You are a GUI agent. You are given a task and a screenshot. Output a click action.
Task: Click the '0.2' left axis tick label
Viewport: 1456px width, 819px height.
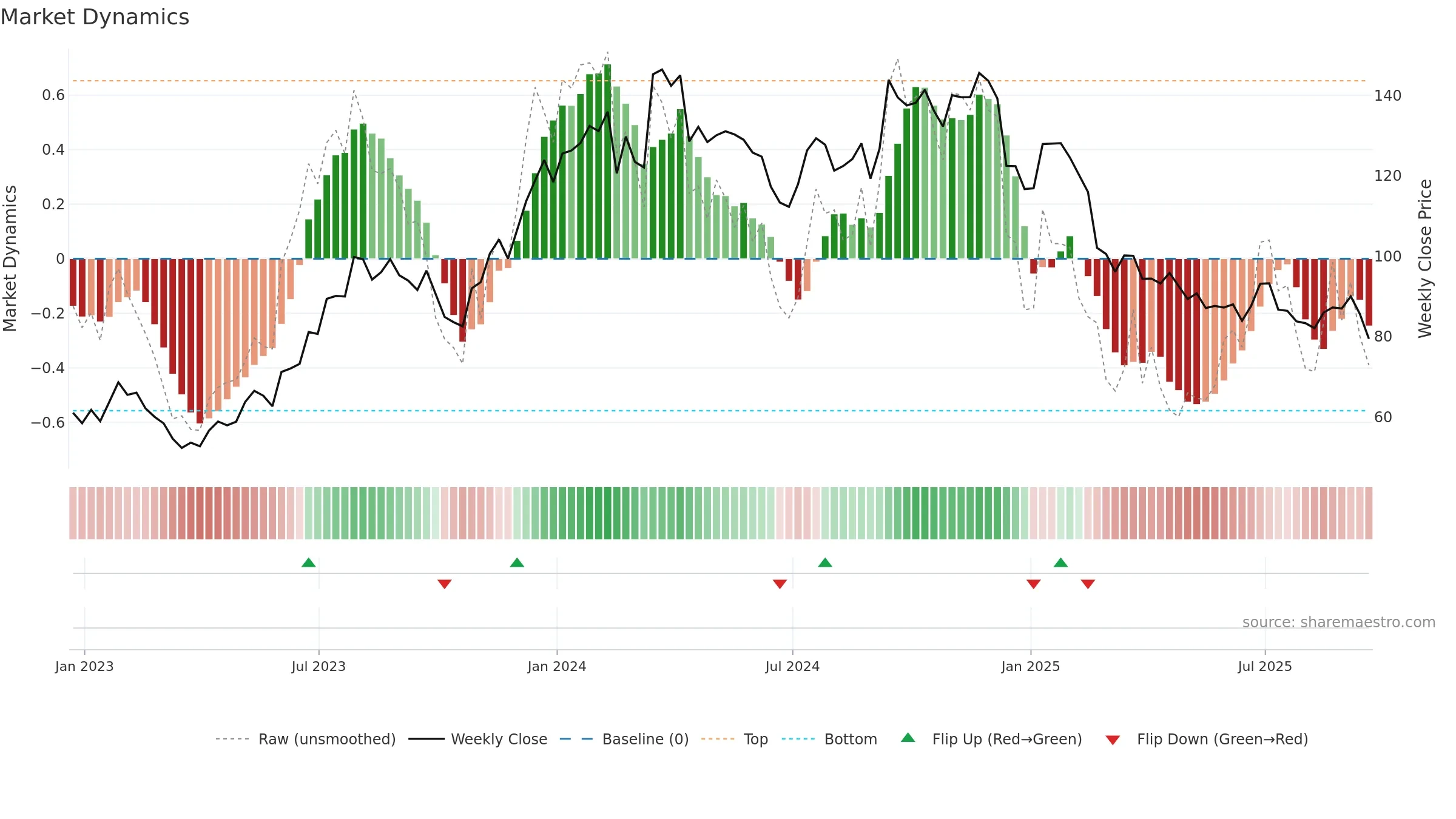[53, 204]
